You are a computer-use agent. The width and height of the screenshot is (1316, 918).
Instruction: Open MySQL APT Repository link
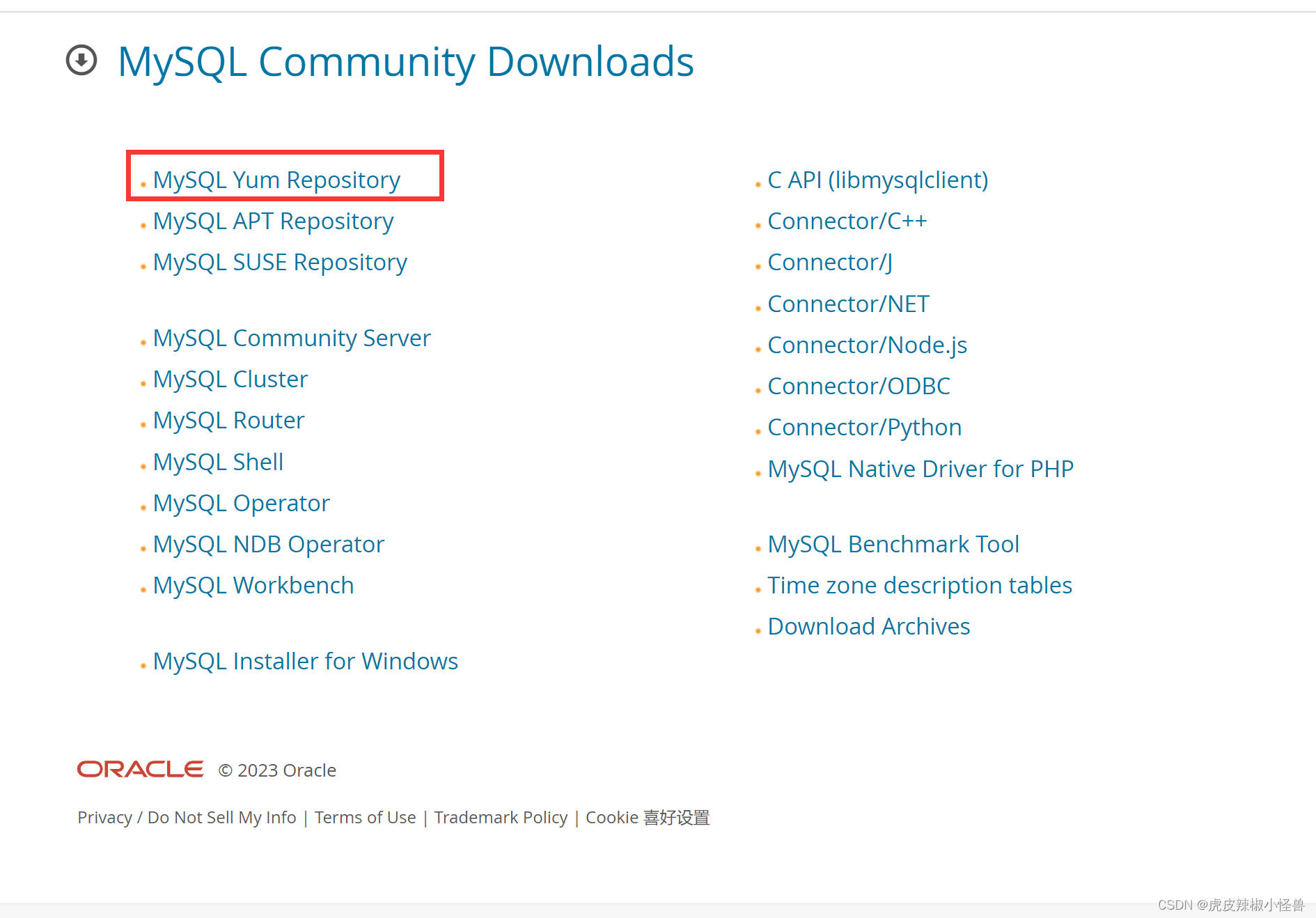click(x=273, y=221)
